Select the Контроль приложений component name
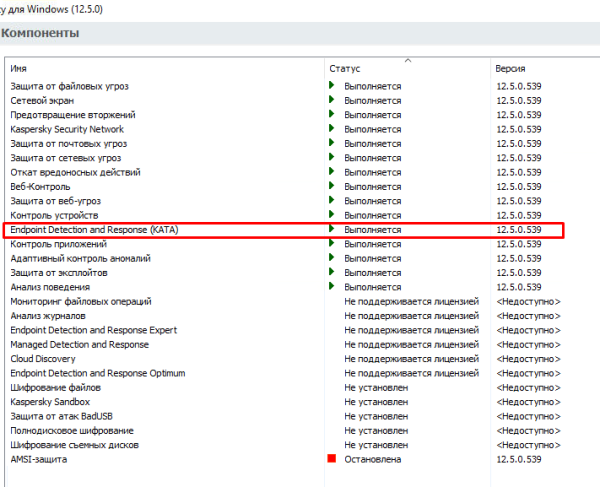This screenshot has width=600, height=487. coord(59,244)
